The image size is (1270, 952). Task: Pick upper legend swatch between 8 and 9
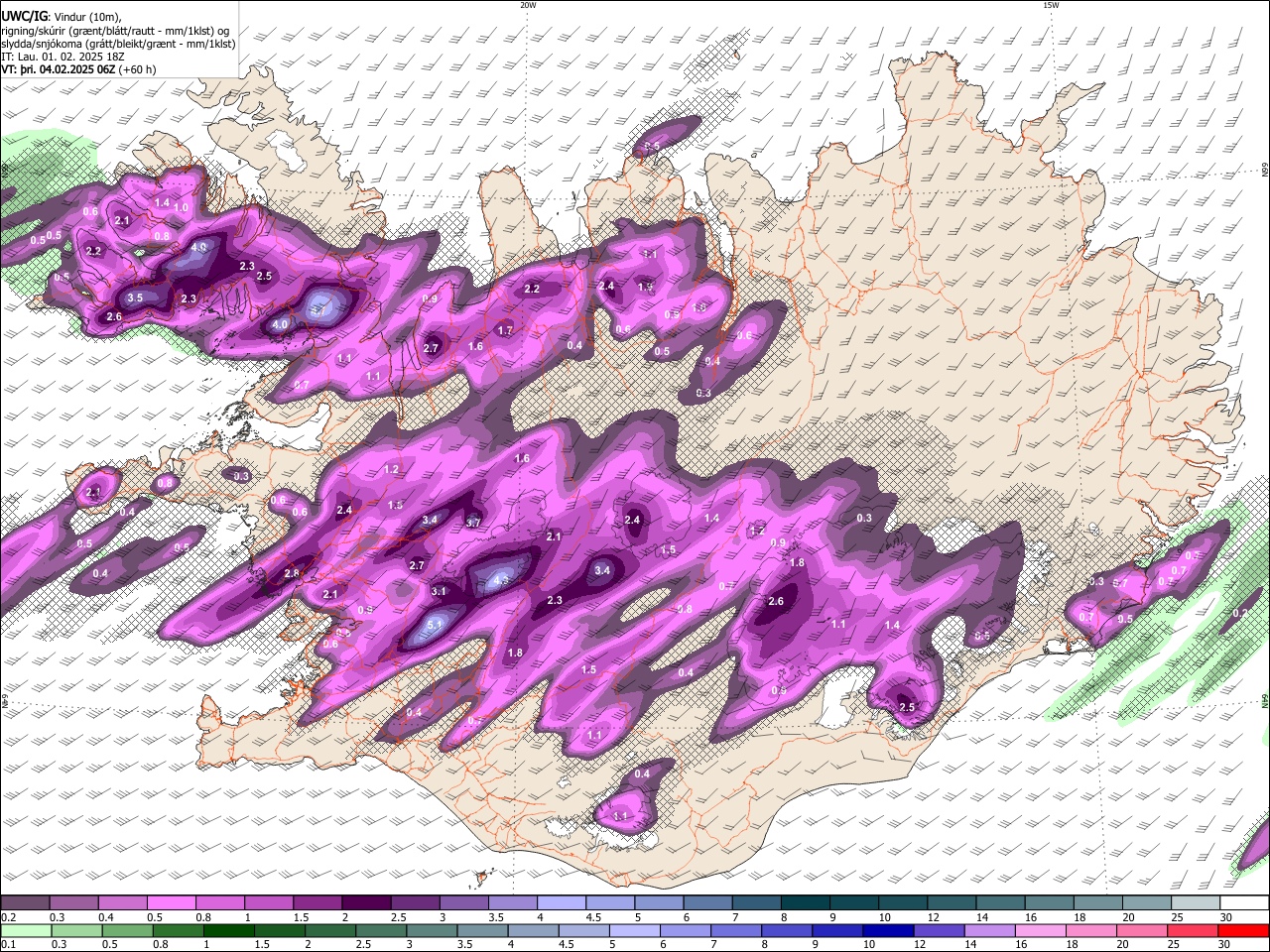click(806, 903)
